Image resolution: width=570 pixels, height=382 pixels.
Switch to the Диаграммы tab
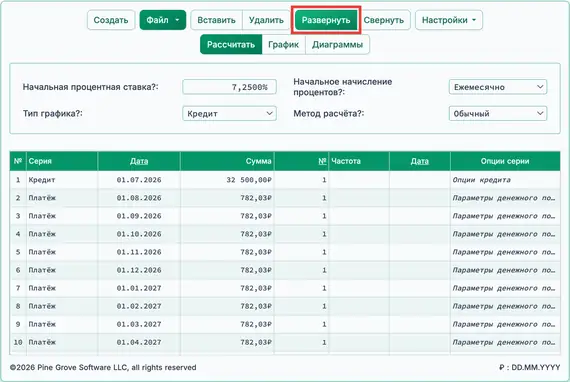(337, 45)
